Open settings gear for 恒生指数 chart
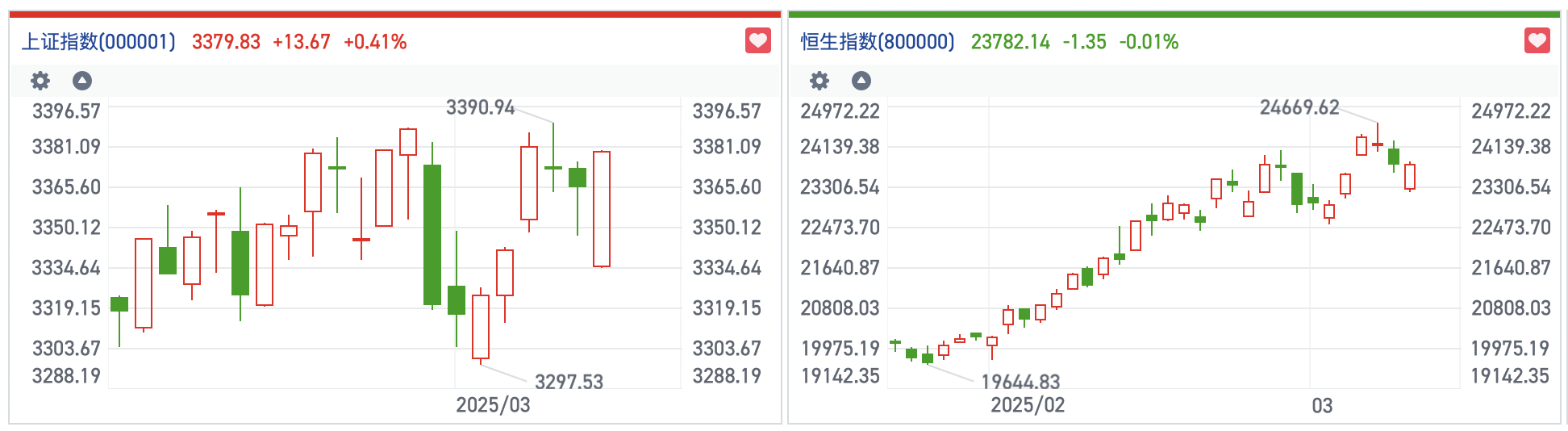Image resolution: width=1568 pixels, height=431 pixels. pyautogui.click(x=819, y=81)
